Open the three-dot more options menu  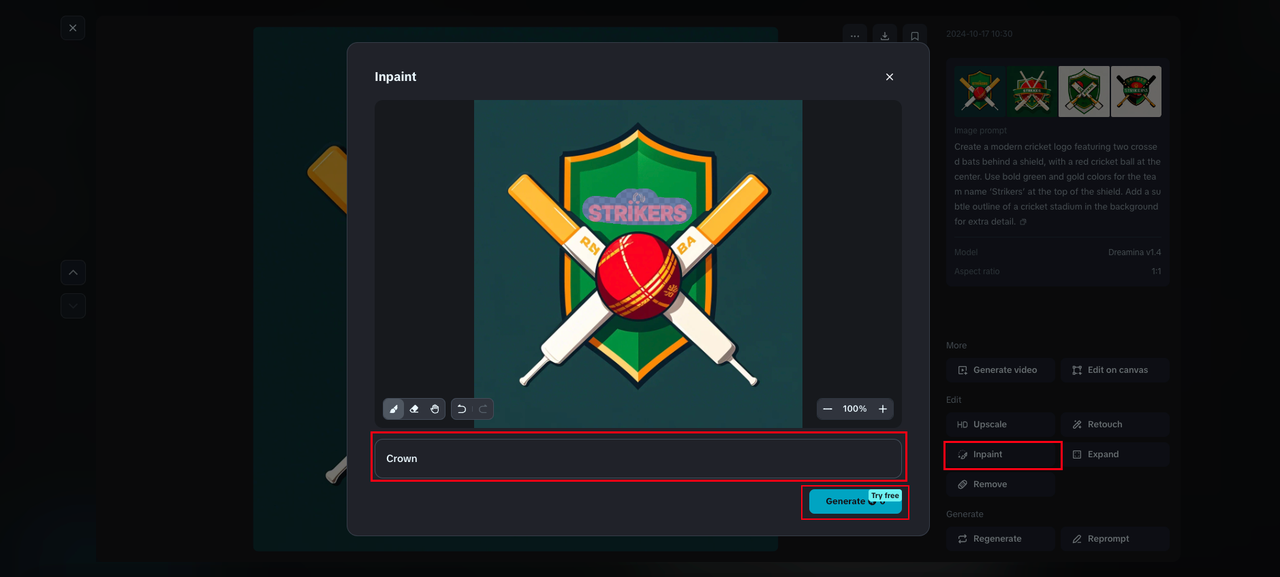(x=855, y=36)
